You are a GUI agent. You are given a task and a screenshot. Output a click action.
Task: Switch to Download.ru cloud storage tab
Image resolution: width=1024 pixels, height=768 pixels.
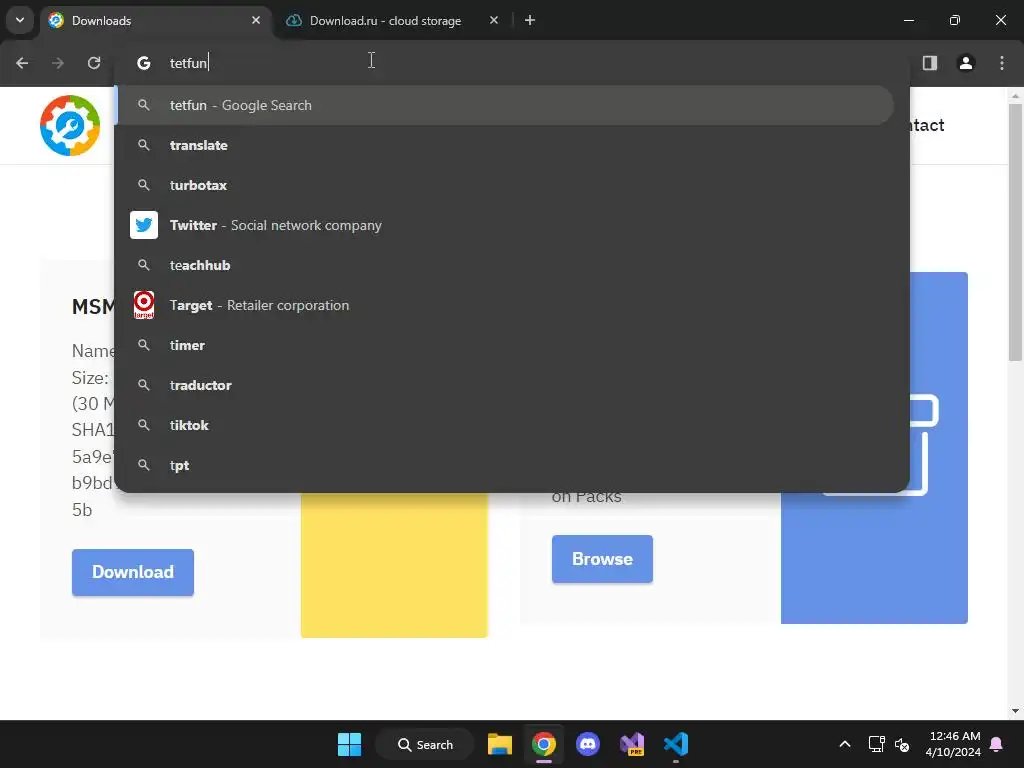393,20
